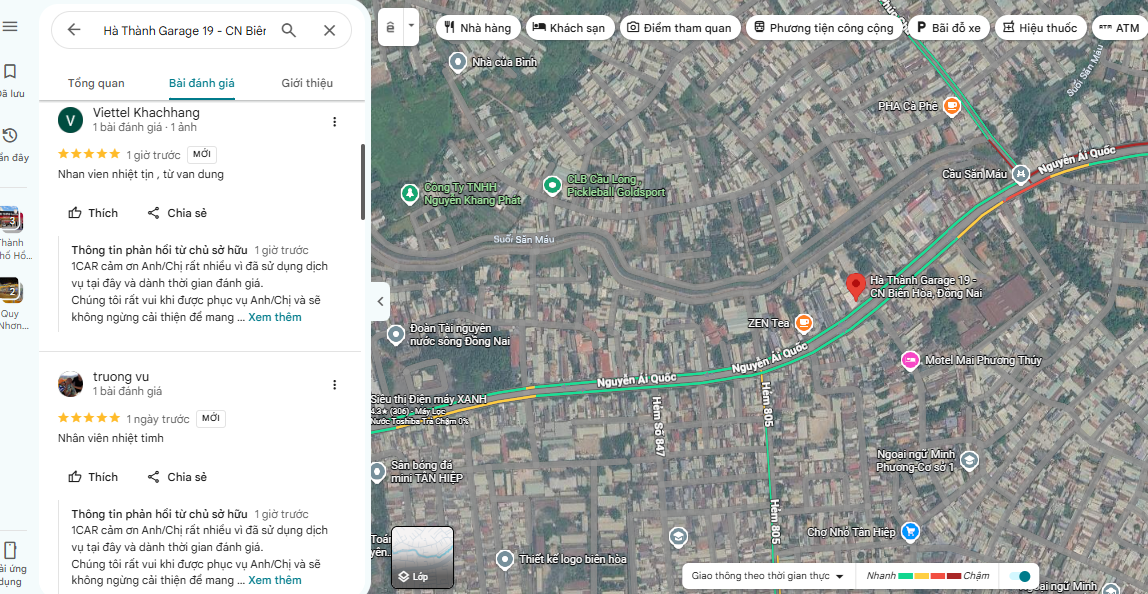1148x594 pixels.
Task: Like truong vu's review with Thích
Action: tap(93, 477)
